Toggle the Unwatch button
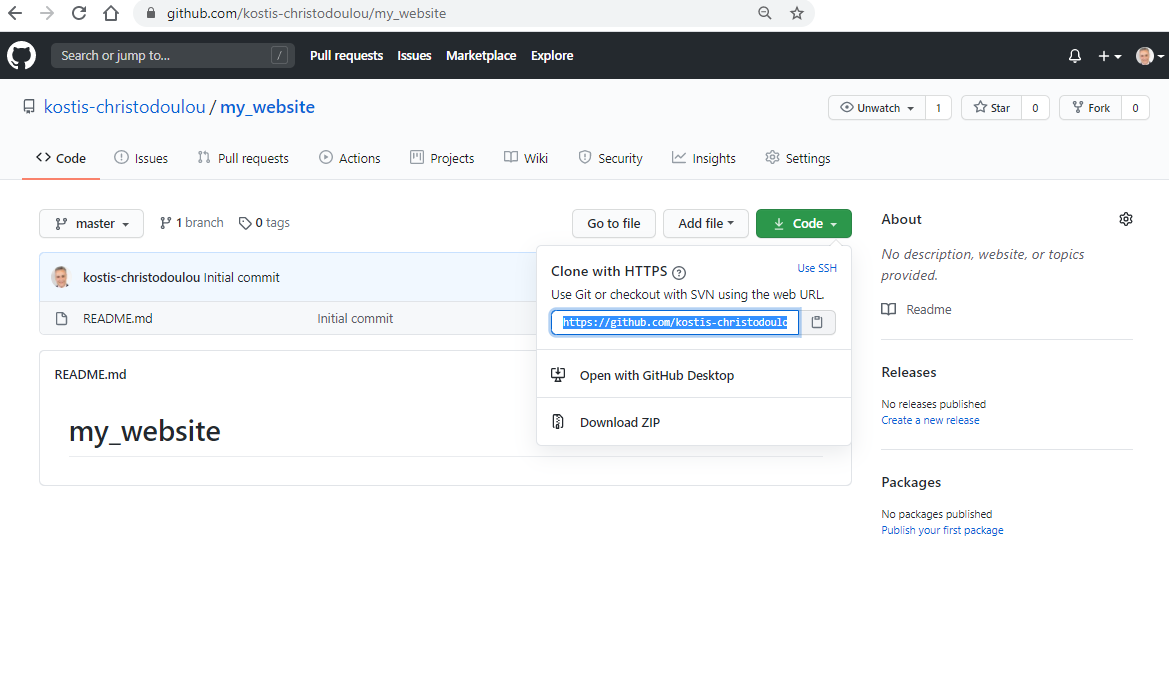Screen dimensions: 1169x687 tap(877, 108)
